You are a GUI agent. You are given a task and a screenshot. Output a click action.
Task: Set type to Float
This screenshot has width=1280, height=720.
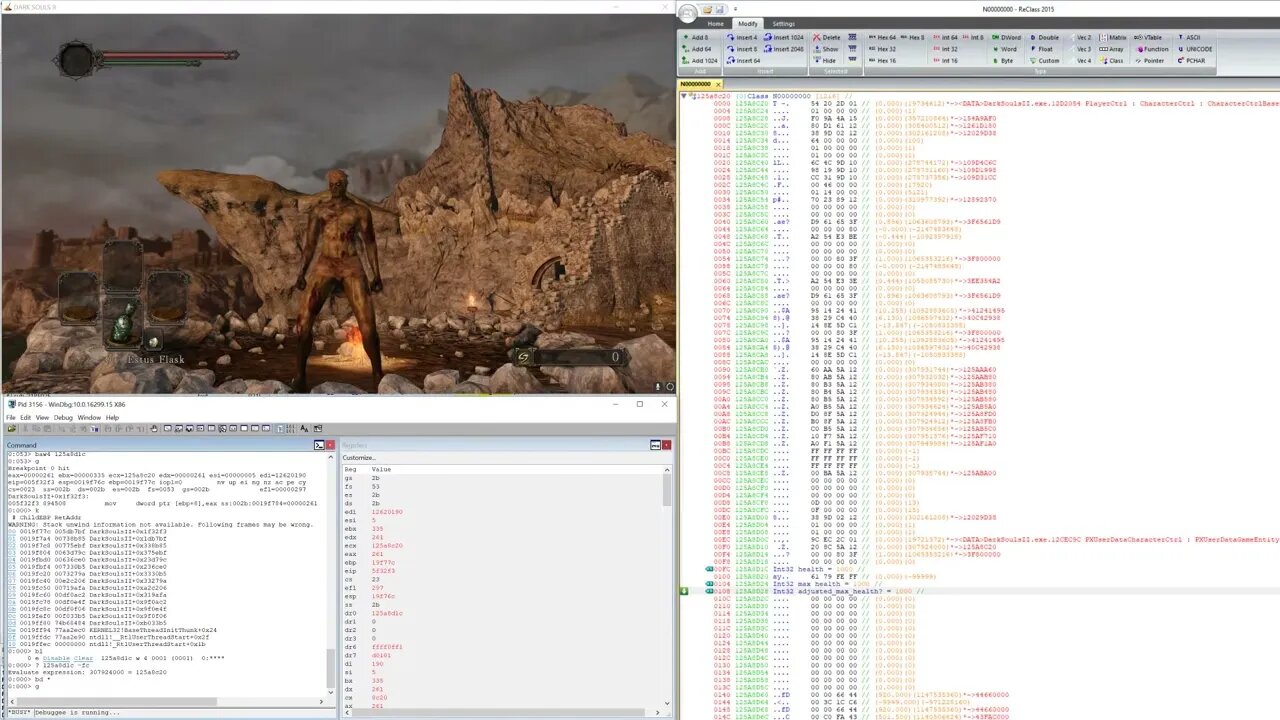point(1042,49)
